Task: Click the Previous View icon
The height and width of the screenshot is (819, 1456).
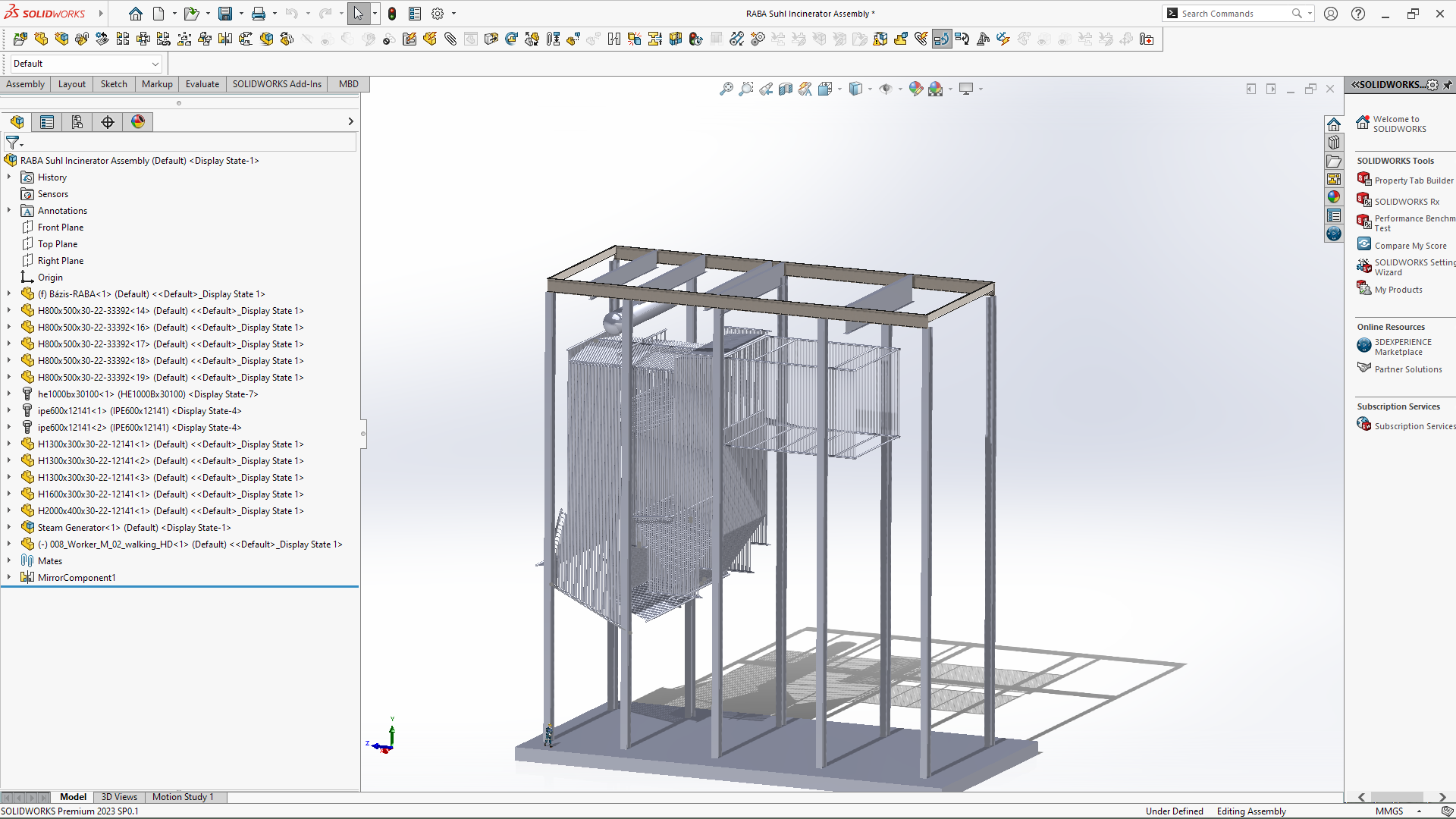Action: (x=766, y=89)
